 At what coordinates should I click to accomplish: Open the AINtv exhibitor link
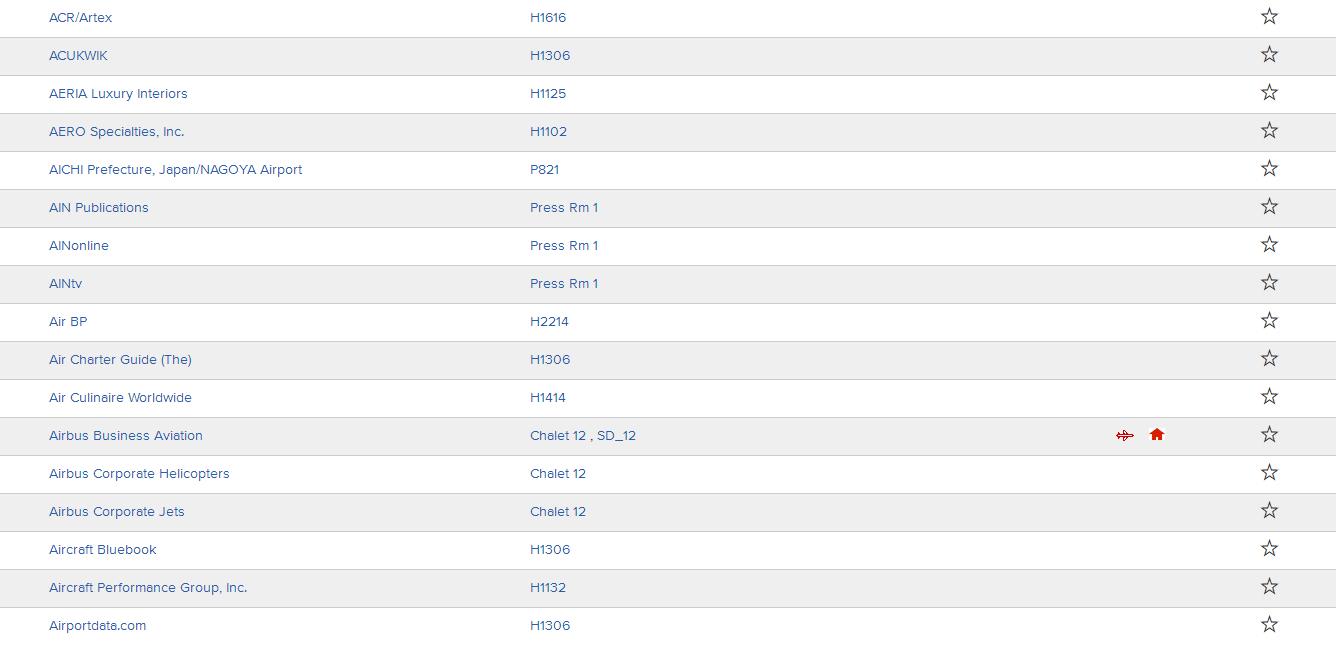(66, 283)
